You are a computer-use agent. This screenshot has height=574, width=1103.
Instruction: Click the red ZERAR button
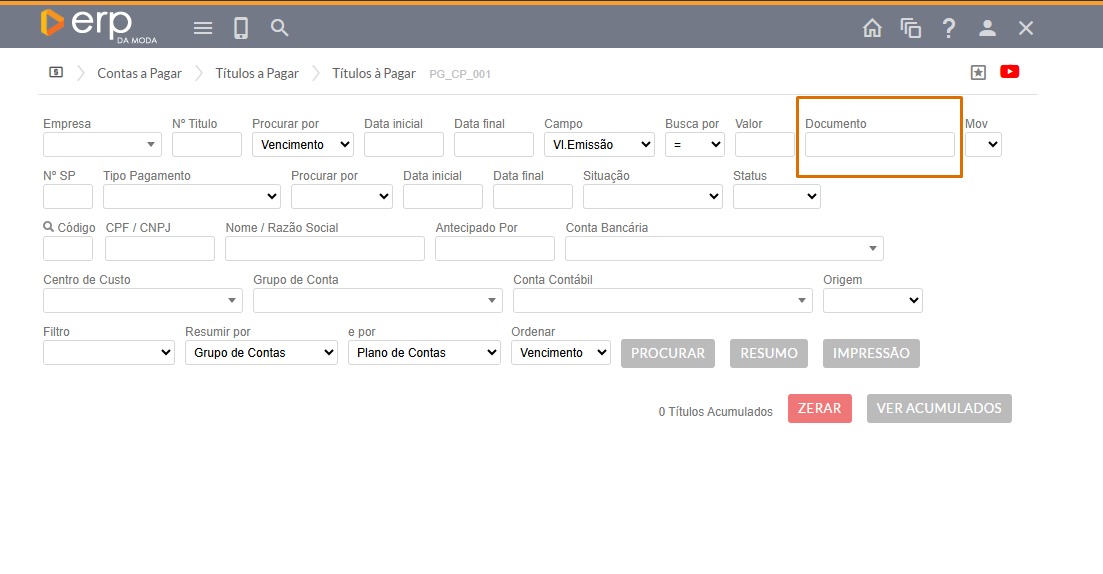(x=819, y=408)
